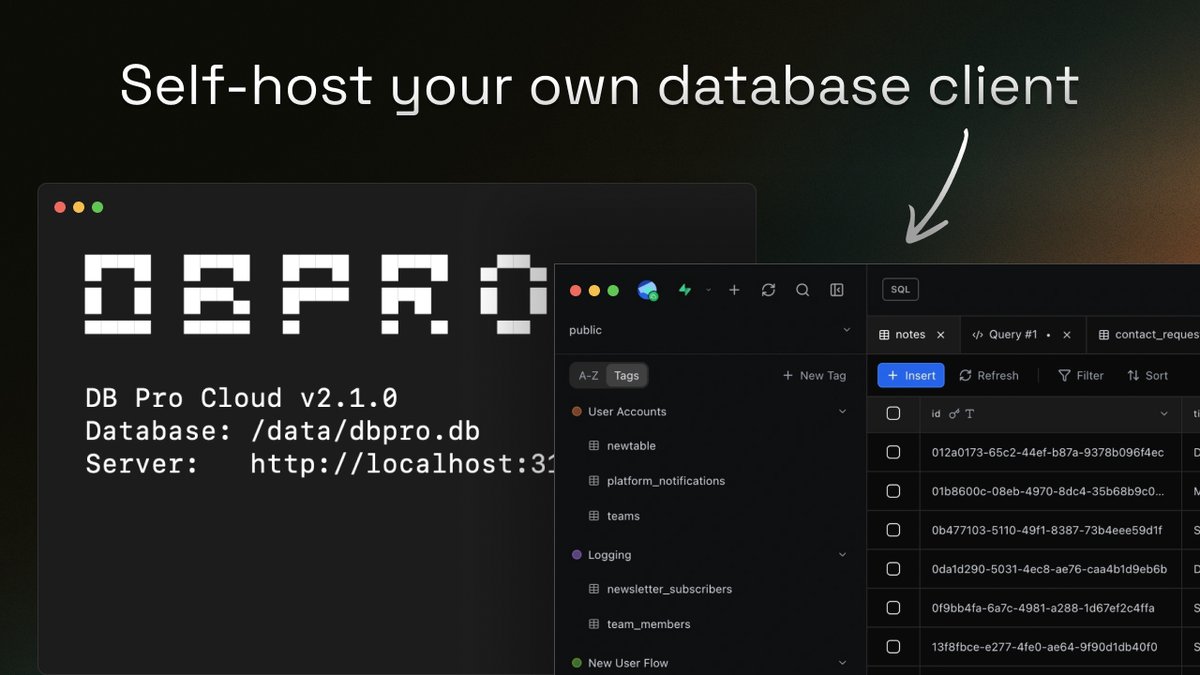Click the User Accounts orange tag dot
The width and height of the screenshot is (1200, 675).
[x=576, y=411]
